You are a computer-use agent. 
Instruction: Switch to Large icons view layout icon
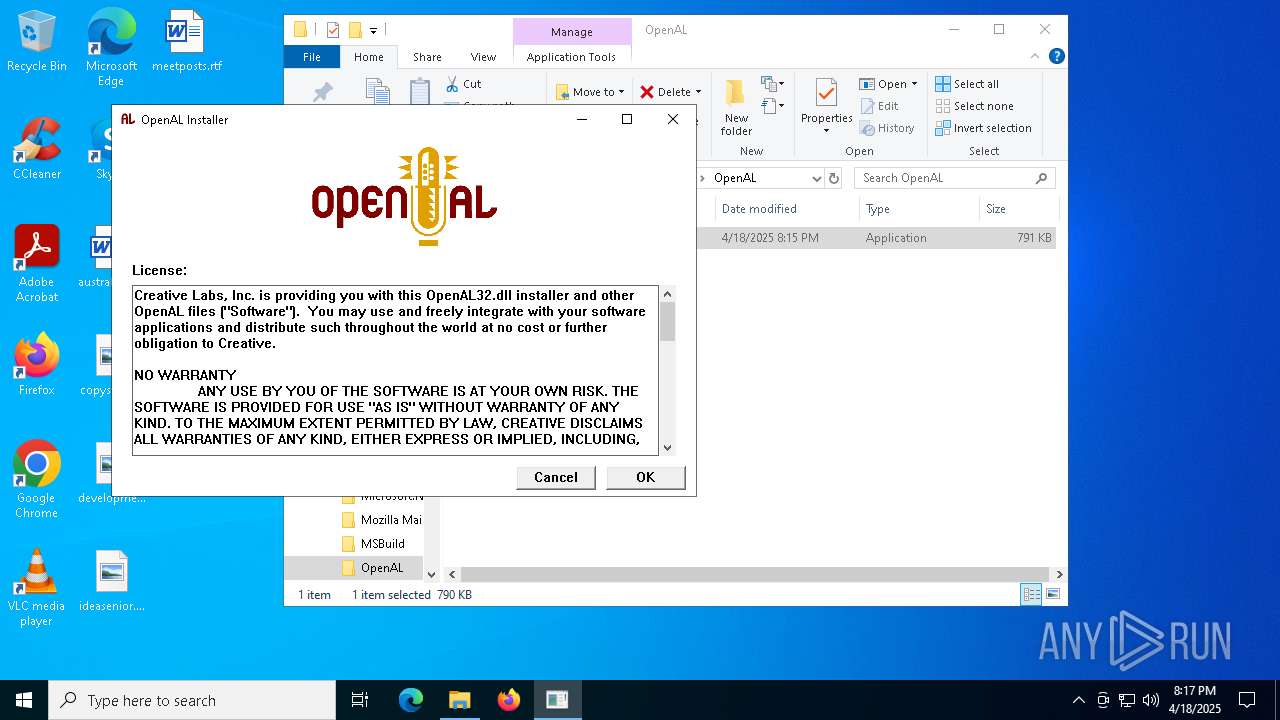(1051, 595)
